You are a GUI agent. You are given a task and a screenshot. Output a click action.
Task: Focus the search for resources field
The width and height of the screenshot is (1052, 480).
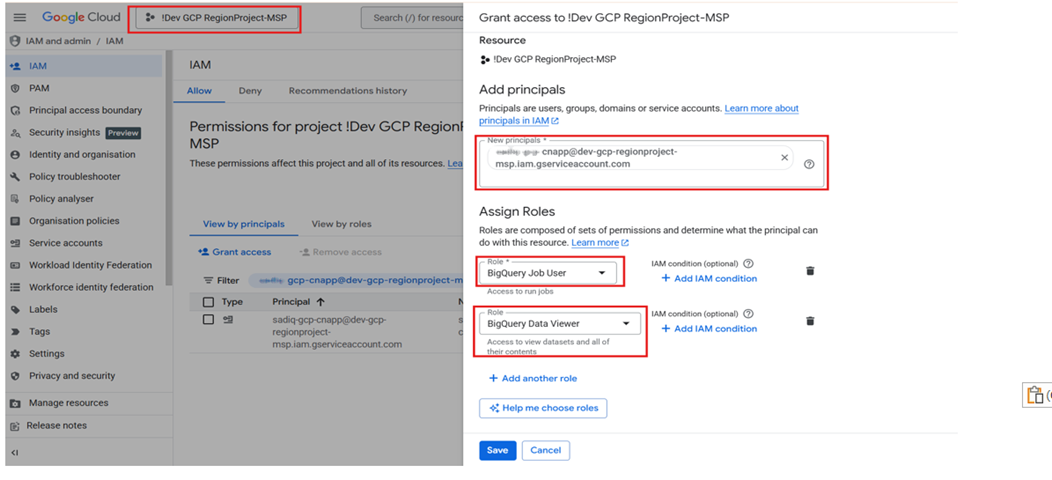coord(415,17)
